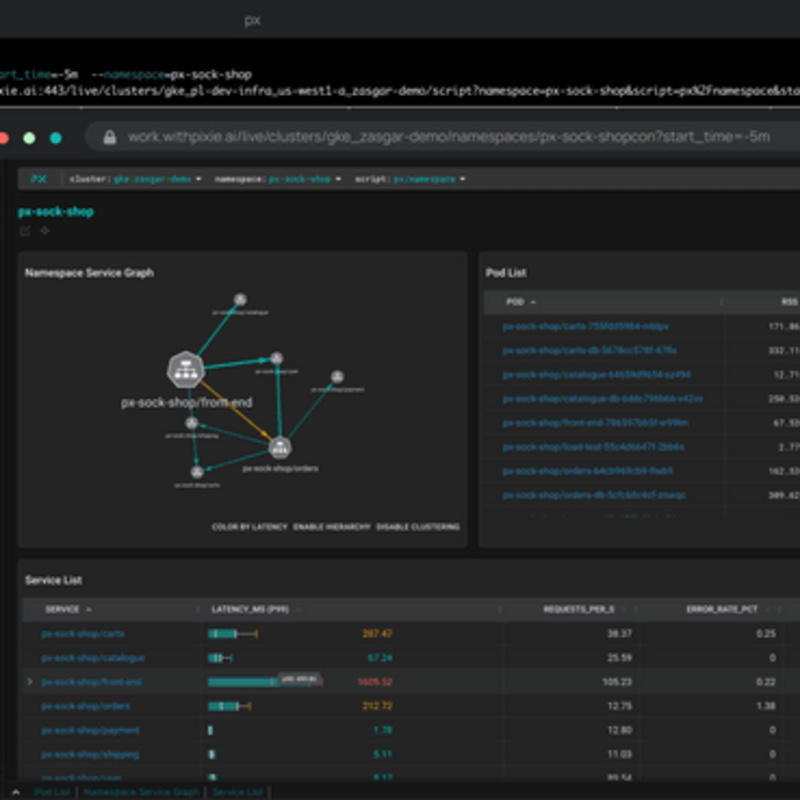
Task: Toggle ENABLE HIERARCHY on the graph
Action: [332, 527]
